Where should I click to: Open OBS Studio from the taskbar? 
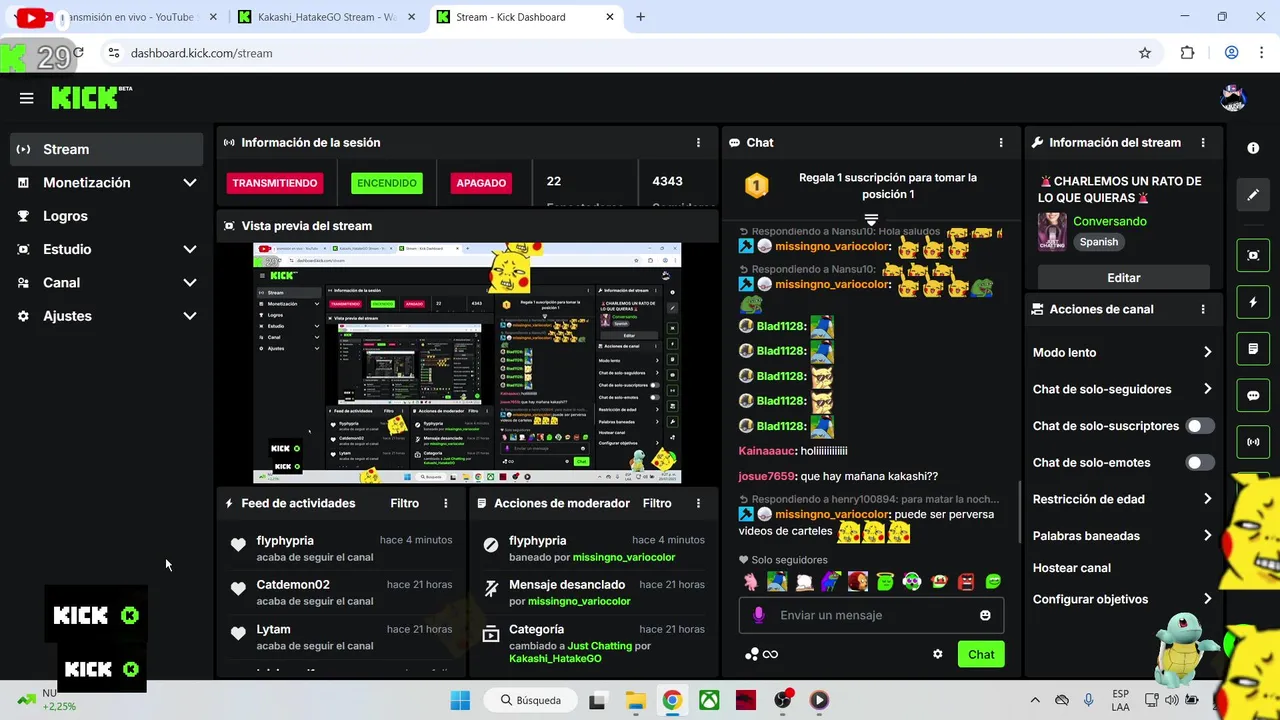[x=783, y=700]
